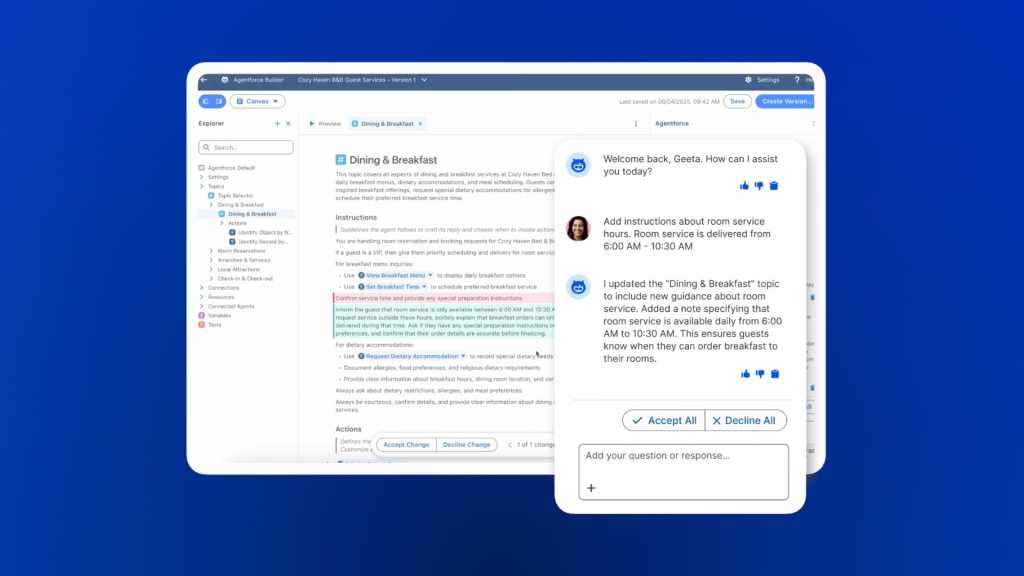This screenshot has height=576, width=1024.
Task: Toggle thumbs up on the welcome message
Action: (745, 186)
